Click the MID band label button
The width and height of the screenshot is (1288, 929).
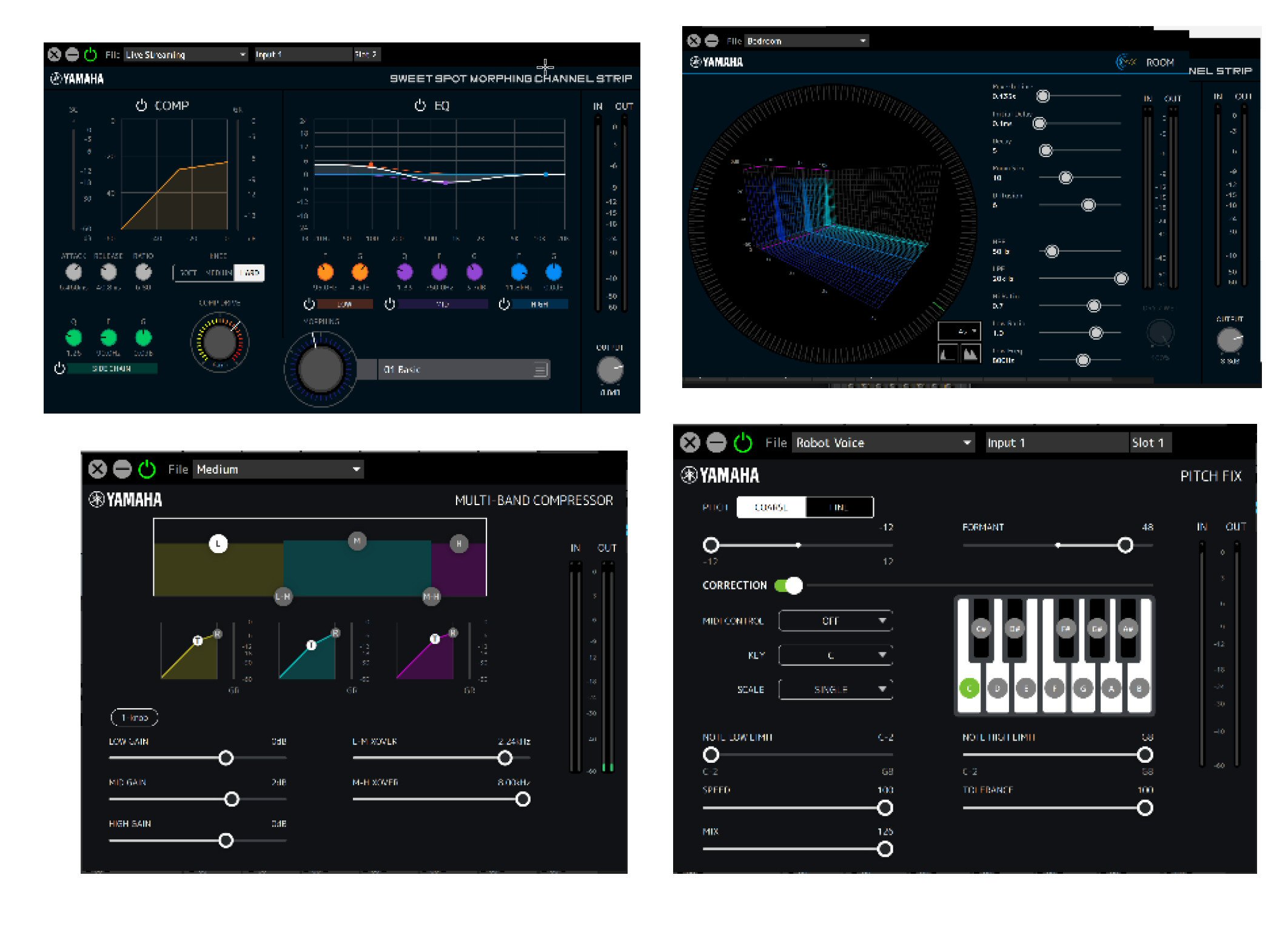click(442, 304)
